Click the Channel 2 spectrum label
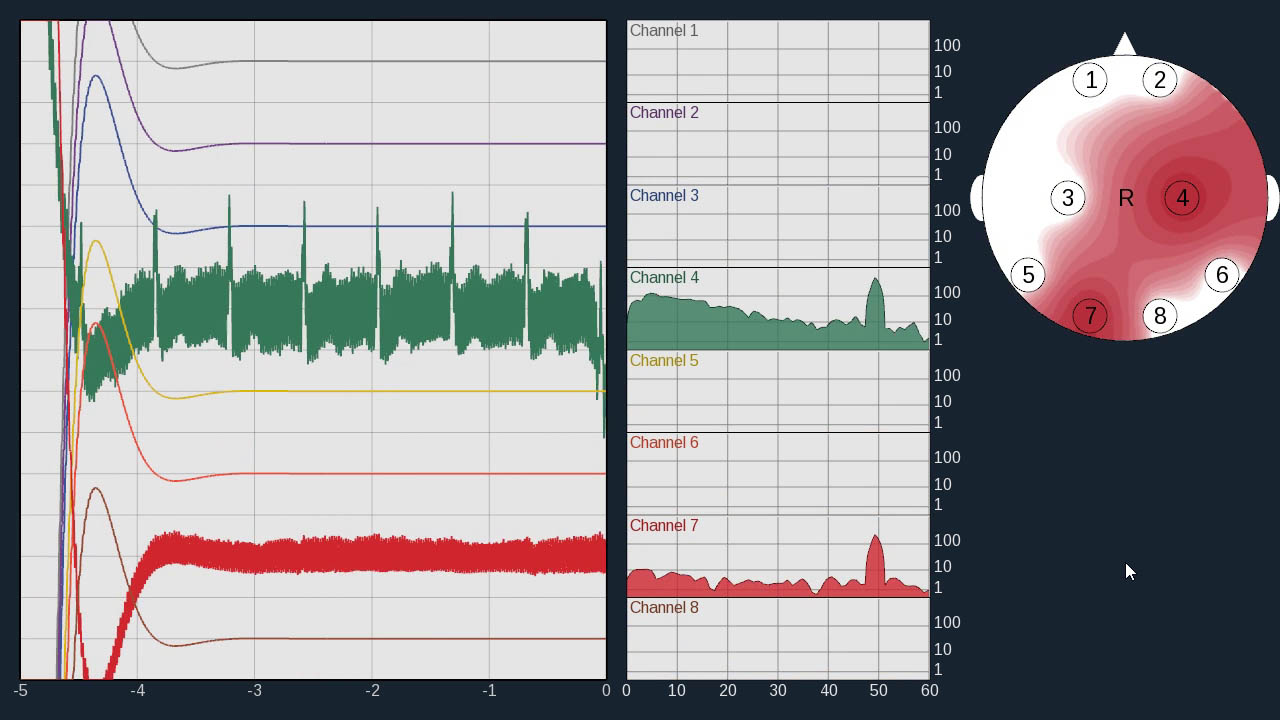The image size is (1280, 720). click(x=663, y=113)
